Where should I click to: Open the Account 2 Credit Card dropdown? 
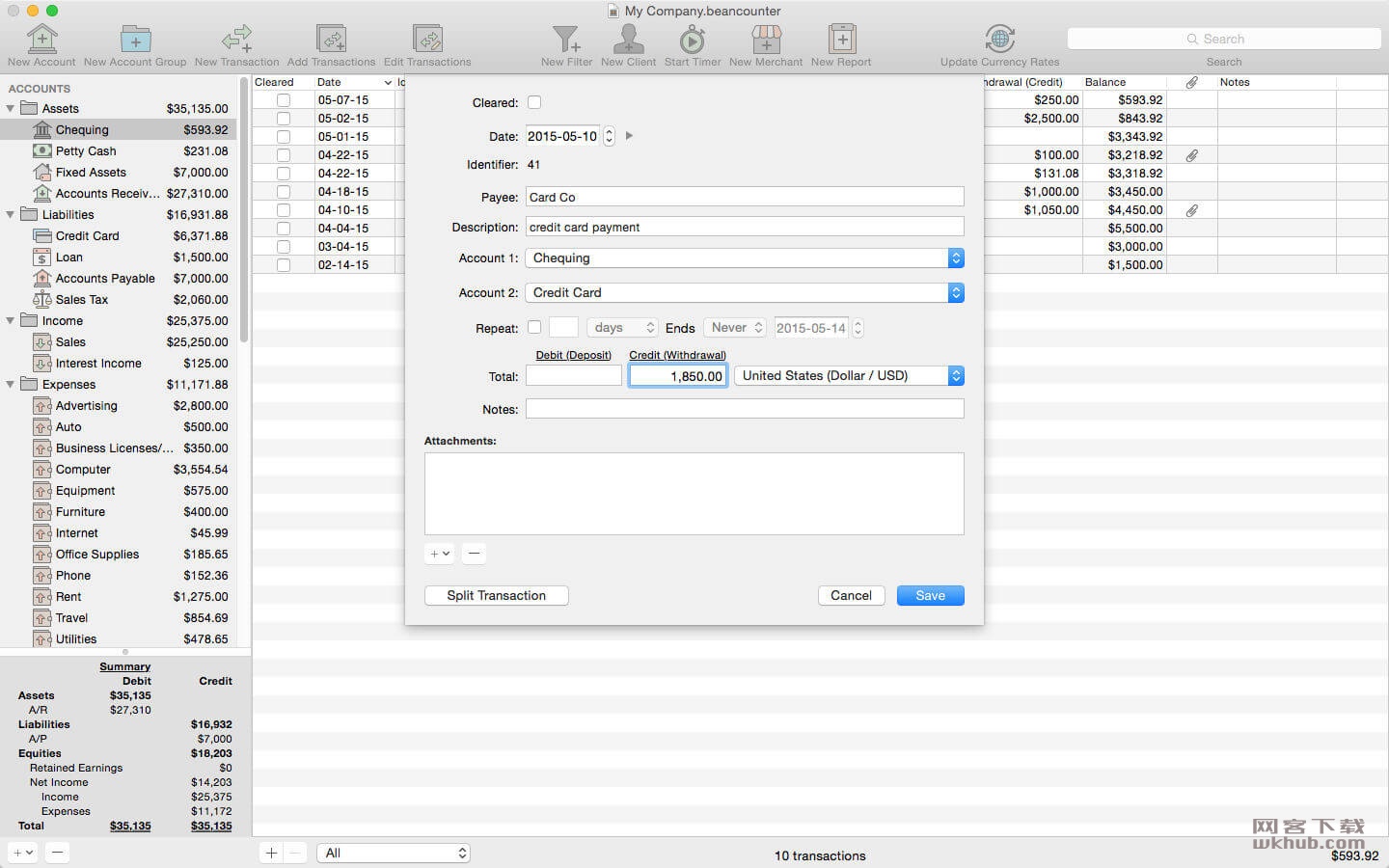[x=745, y=292]
